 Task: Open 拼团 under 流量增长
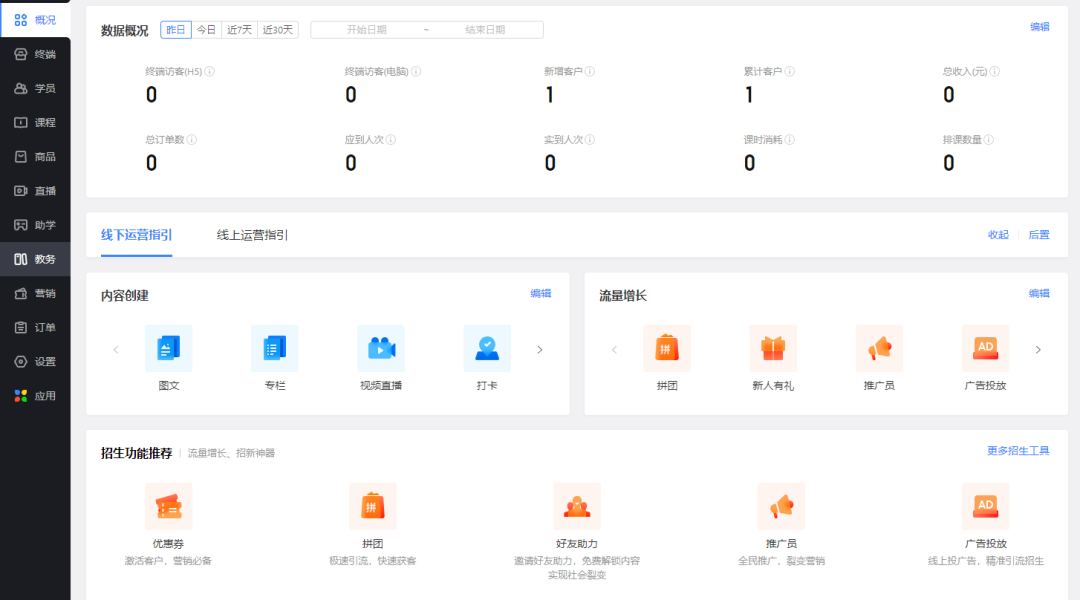(667, 349)
